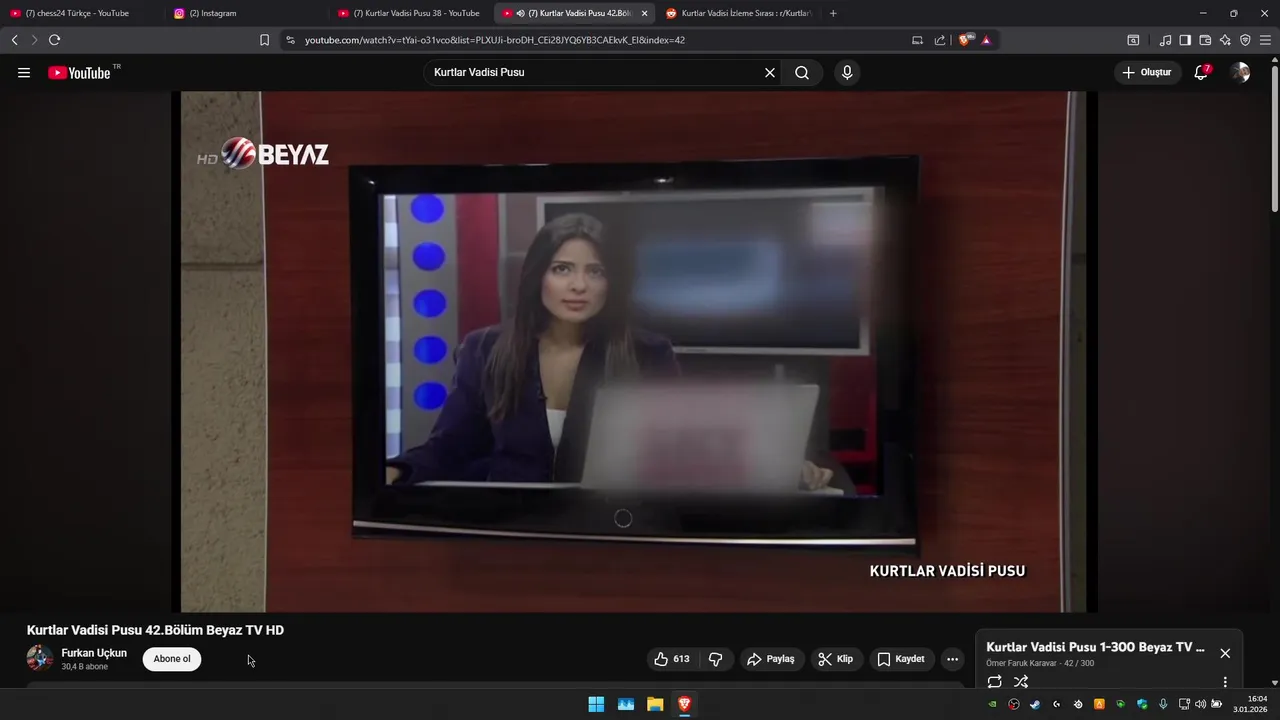This screenshot has width=1280, height=720.
Task: Open the account avatar menu
Action: [x=1240, y=73]
